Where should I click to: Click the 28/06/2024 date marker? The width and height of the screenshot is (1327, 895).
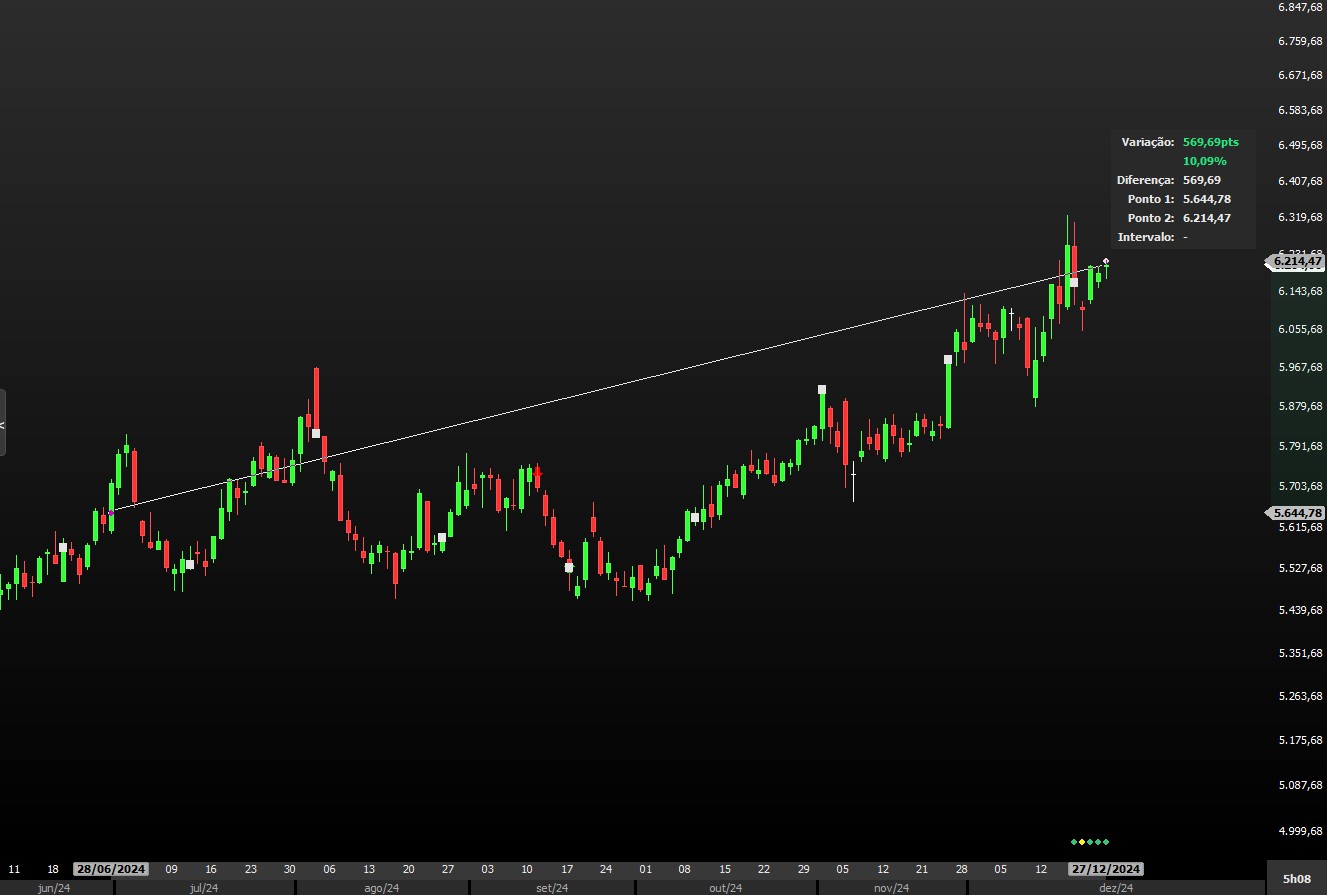coord(110,869)
